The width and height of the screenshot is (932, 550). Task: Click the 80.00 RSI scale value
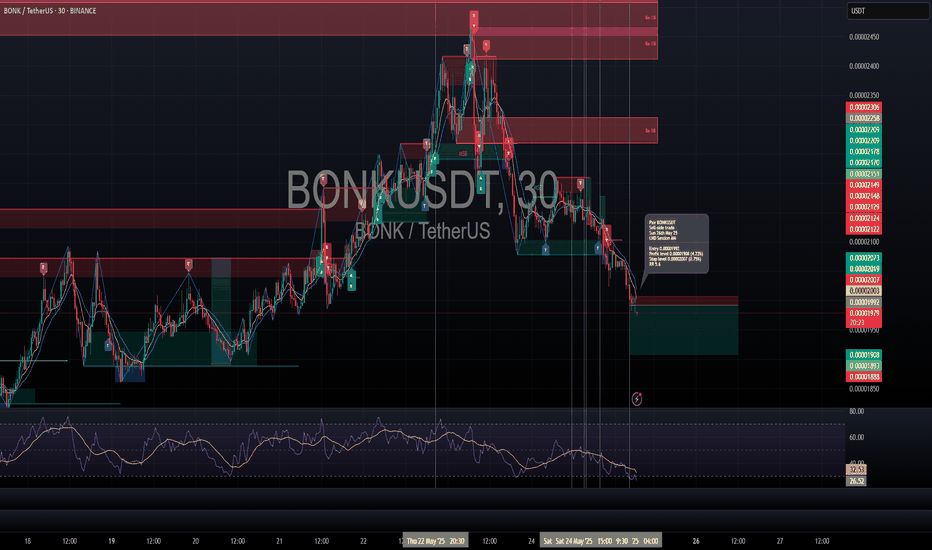[x=857, y=411]
